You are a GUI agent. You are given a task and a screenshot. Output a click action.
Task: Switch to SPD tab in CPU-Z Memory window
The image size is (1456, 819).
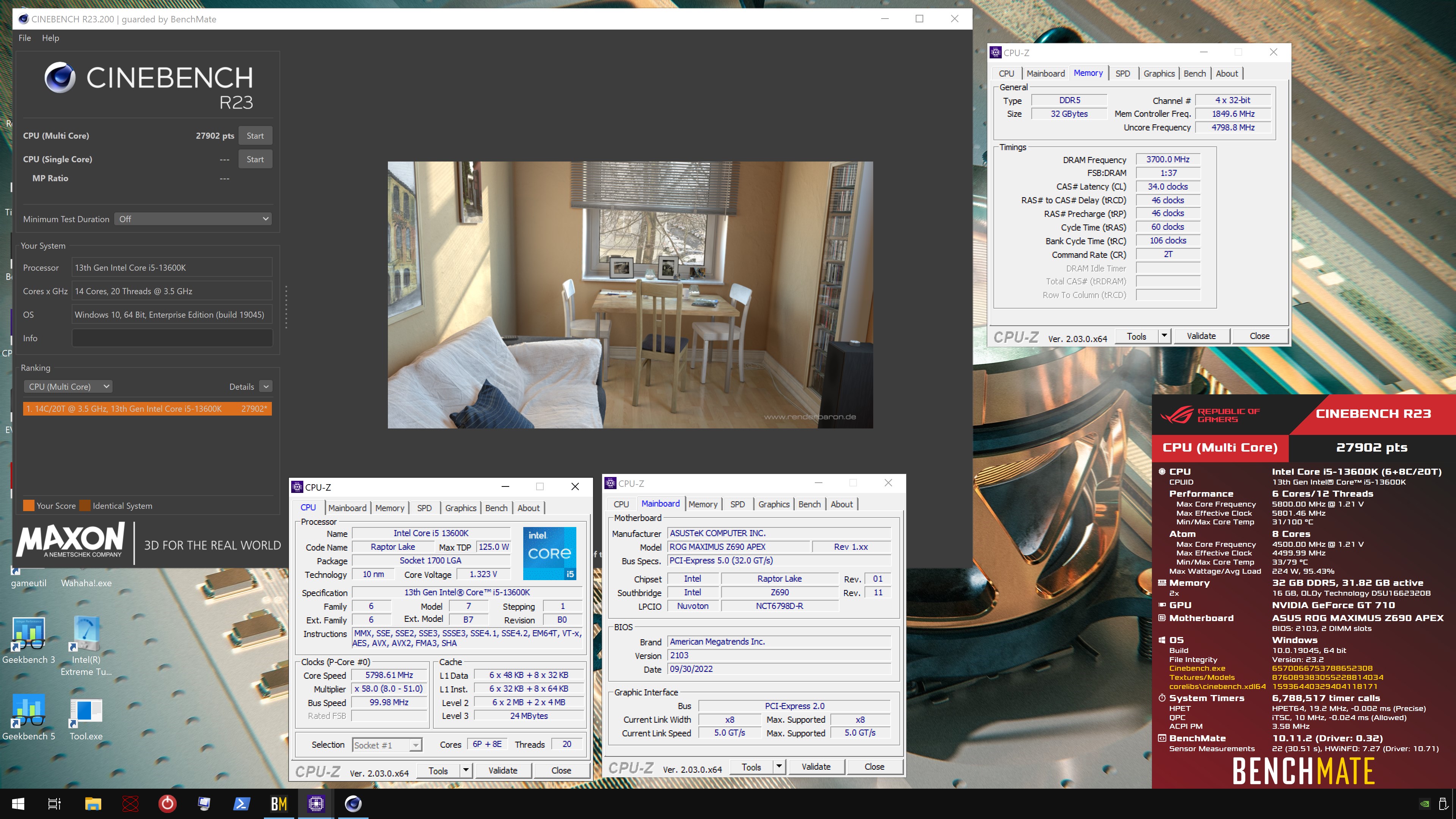(x=1122, y=74)
